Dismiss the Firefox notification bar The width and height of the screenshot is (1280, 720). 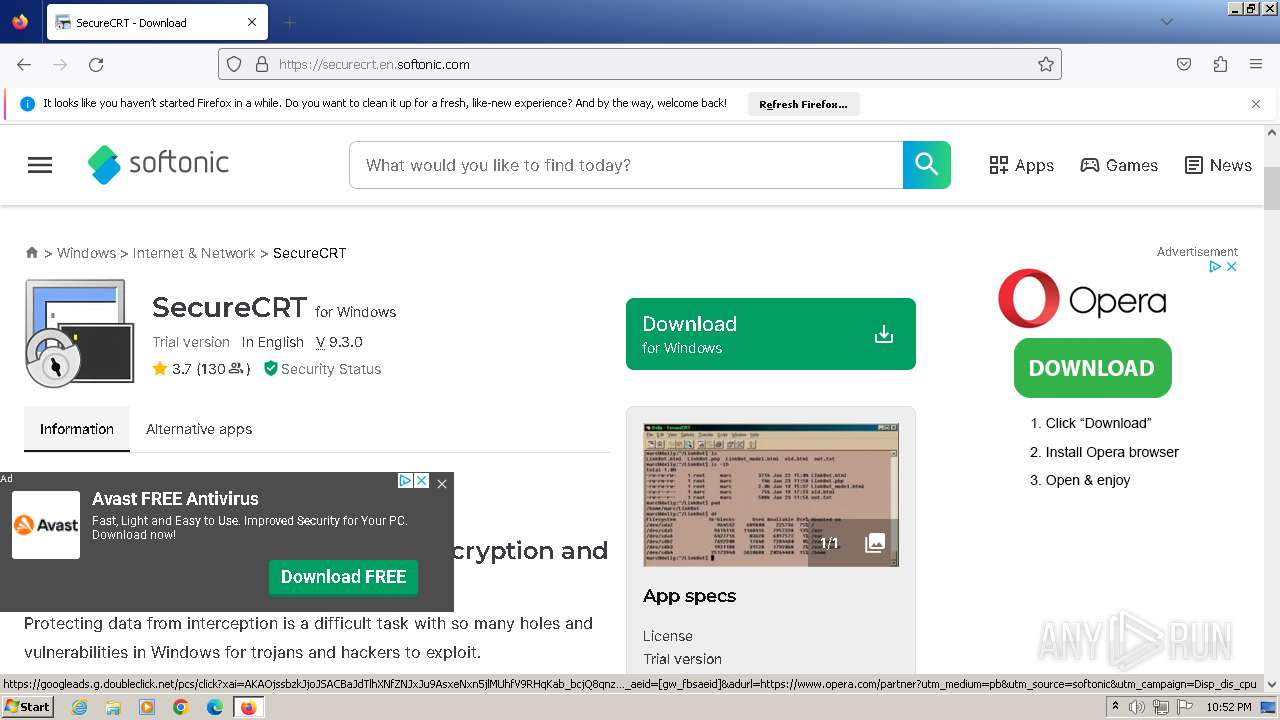coord(1256,104)
